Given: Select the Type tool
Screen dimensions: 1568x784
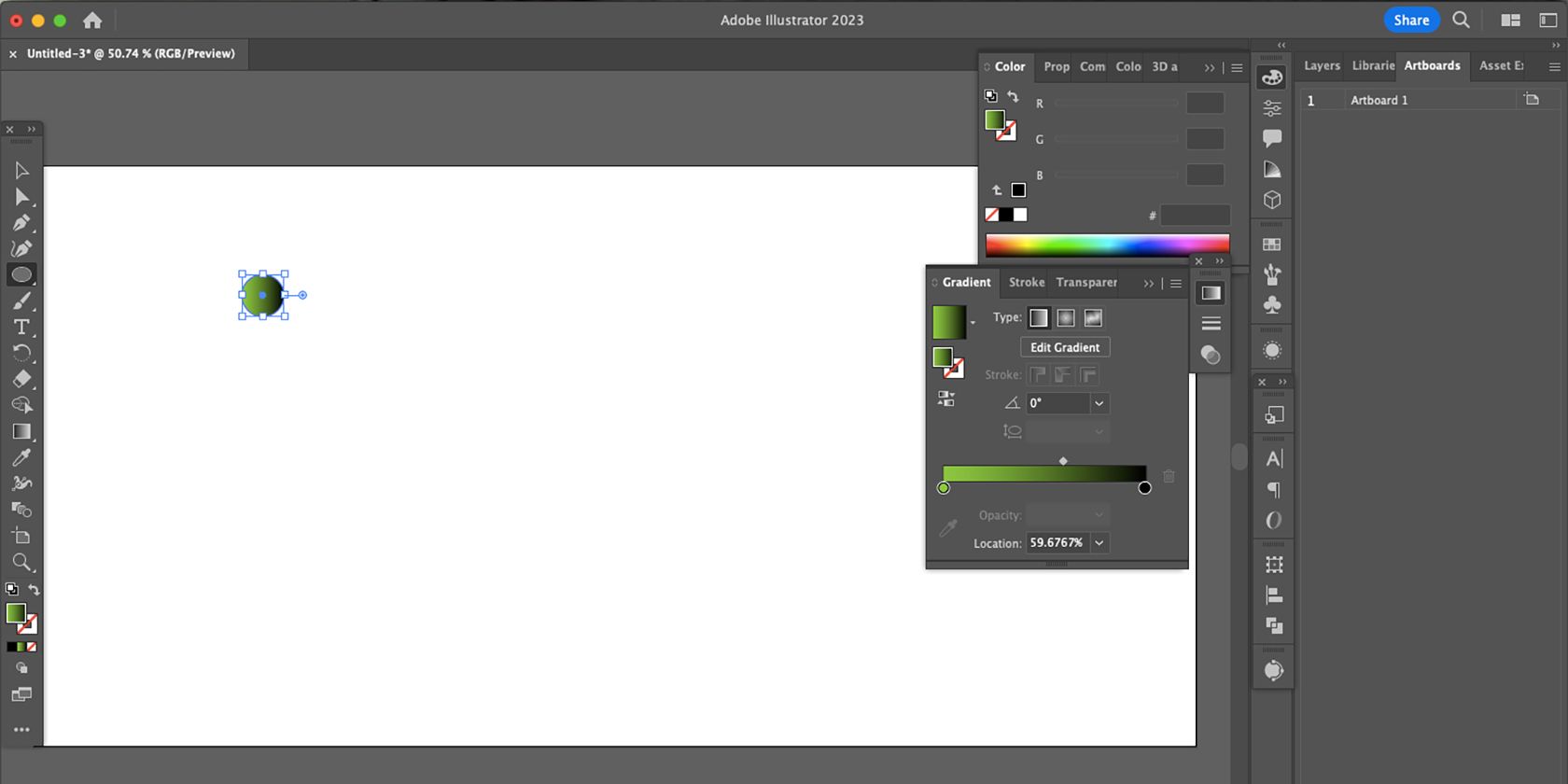Looking at the screenshot, I should coord(21,327).
